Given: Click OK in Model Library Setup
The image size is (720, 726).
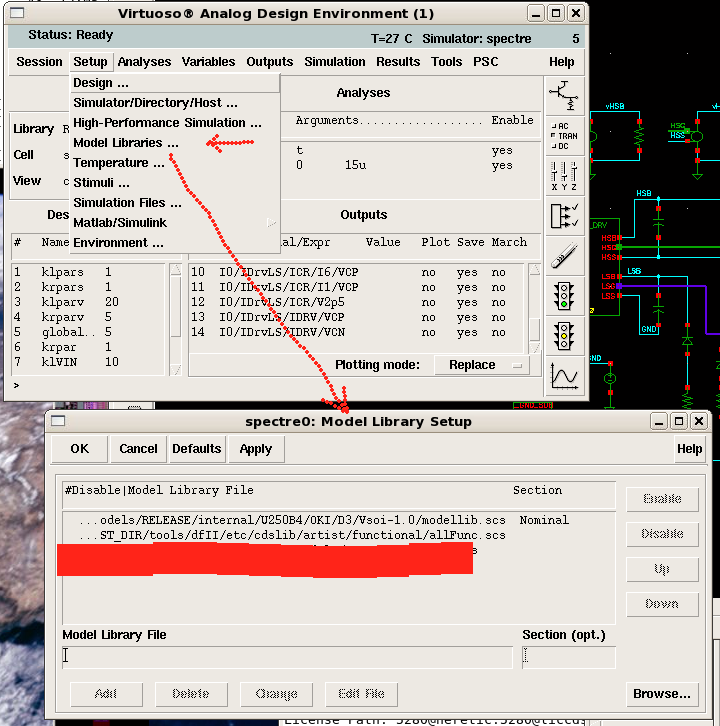Looking at the screenshot, I should (x=79, y=449).
